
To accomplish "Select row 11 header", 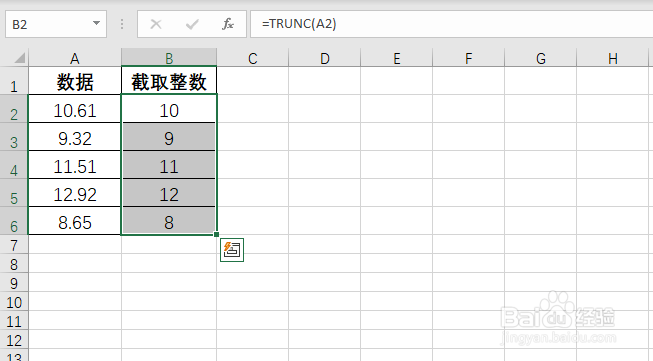I will 14,321.
